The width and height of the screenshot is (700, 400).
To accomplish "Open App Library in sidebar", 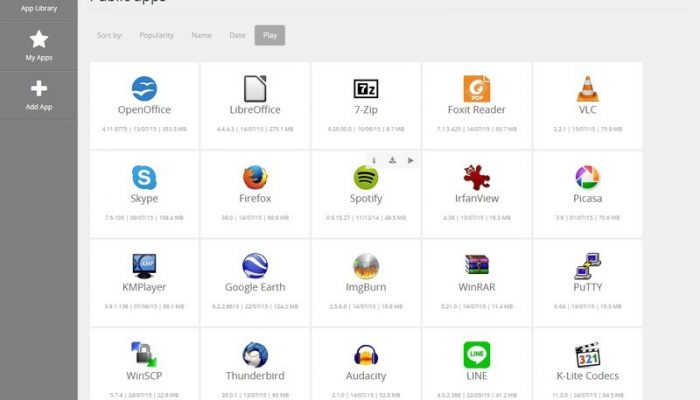I will 39,8.
